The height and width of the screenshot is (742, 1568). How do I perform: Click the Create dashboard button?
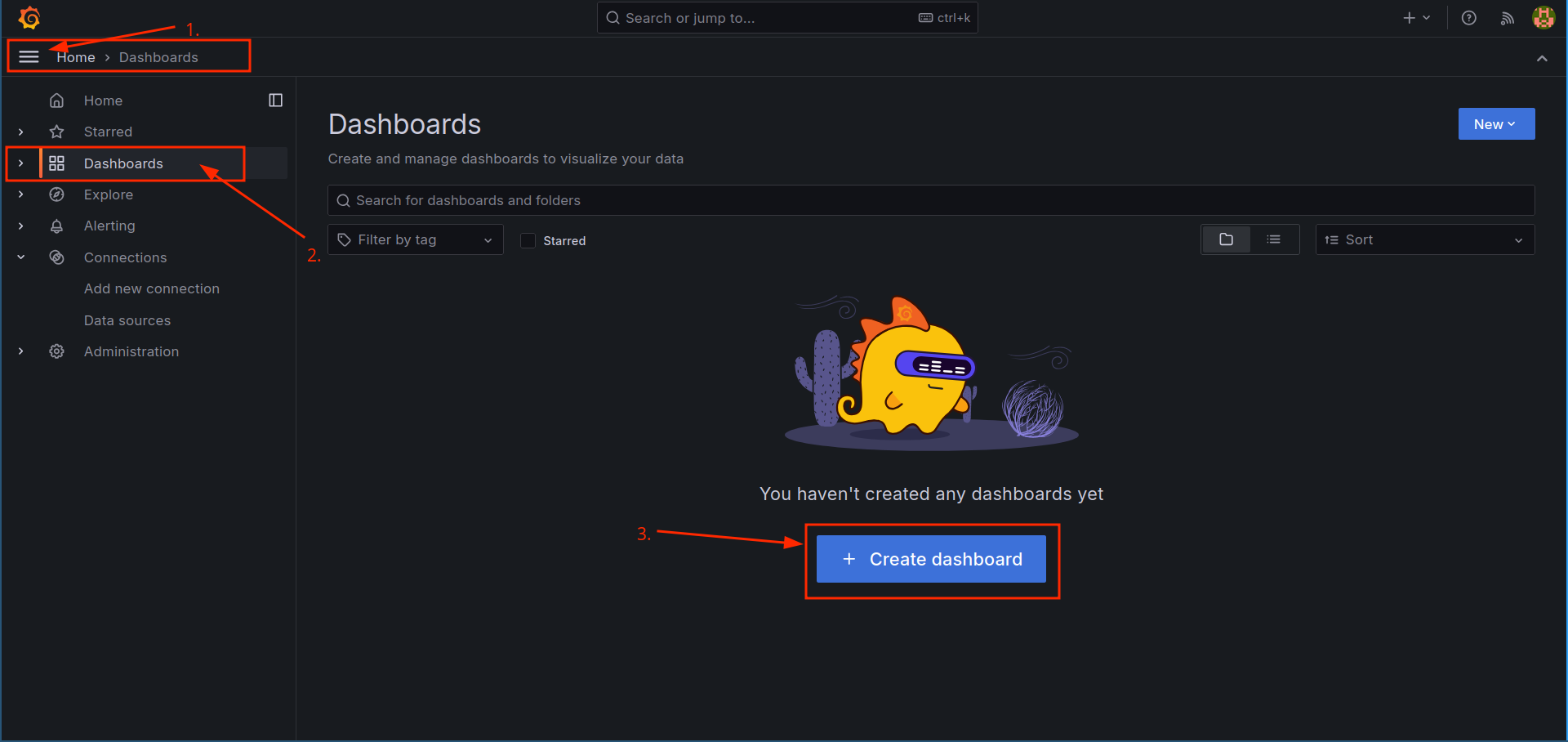pyautogui.click(x=931, y=559)
